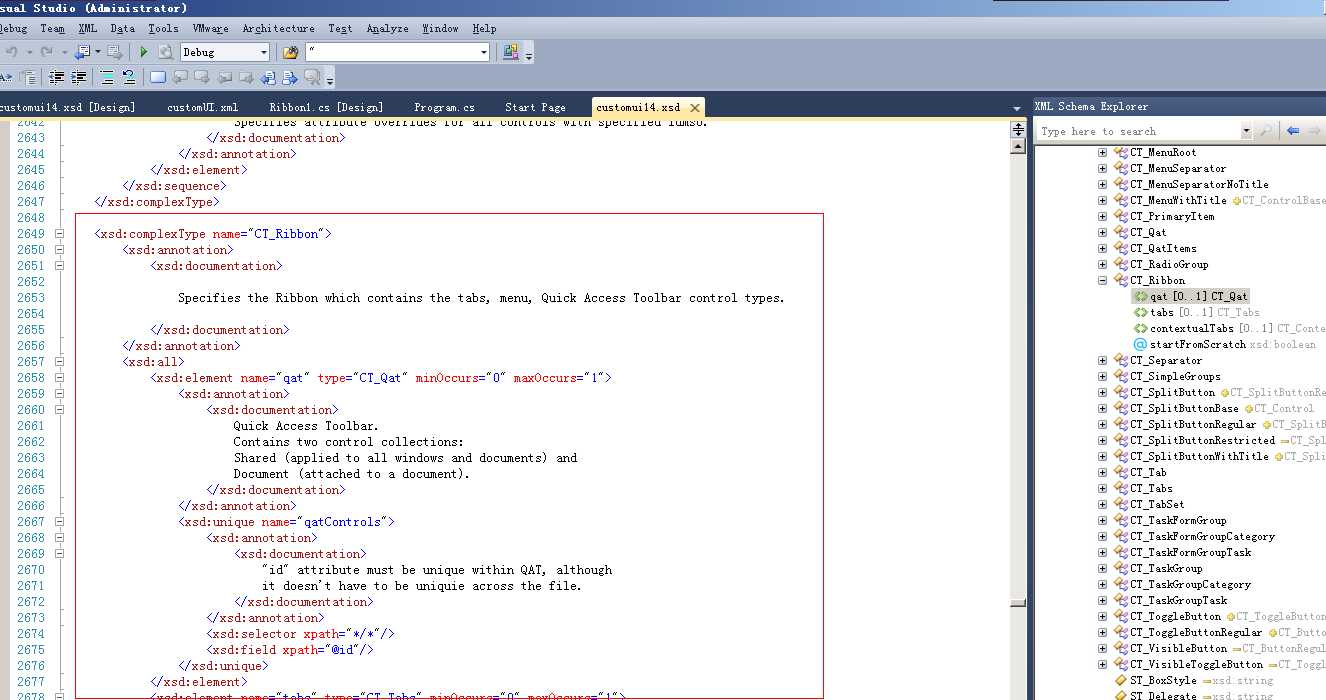This screenshot has width=1326, height=700.
Task: Switch to Program.cs tab
Action: 444,107
